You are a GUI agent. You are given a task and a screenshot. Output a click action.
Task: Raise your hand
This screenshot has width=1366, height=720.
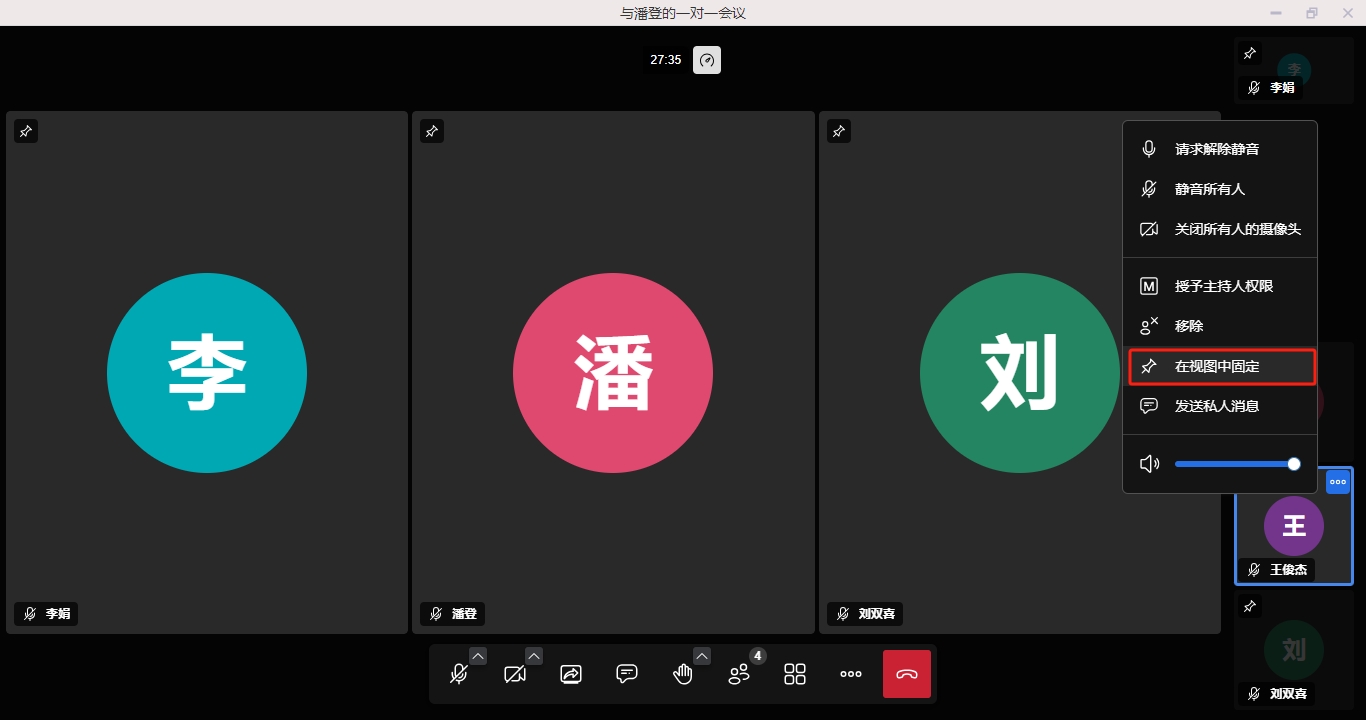[683, 674]
